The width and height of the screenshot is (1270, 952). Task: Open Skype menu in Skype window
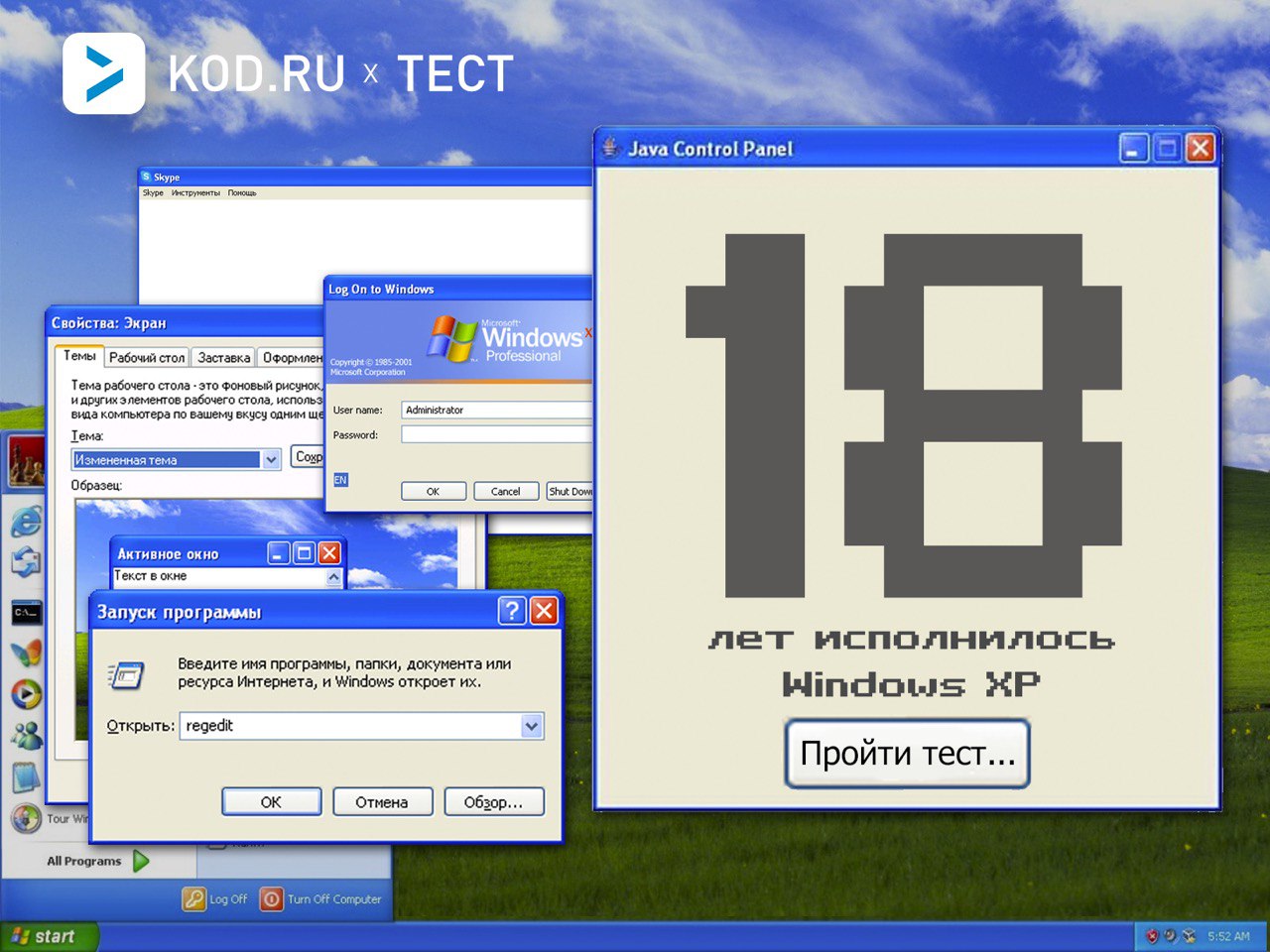(x=153, y=193)
